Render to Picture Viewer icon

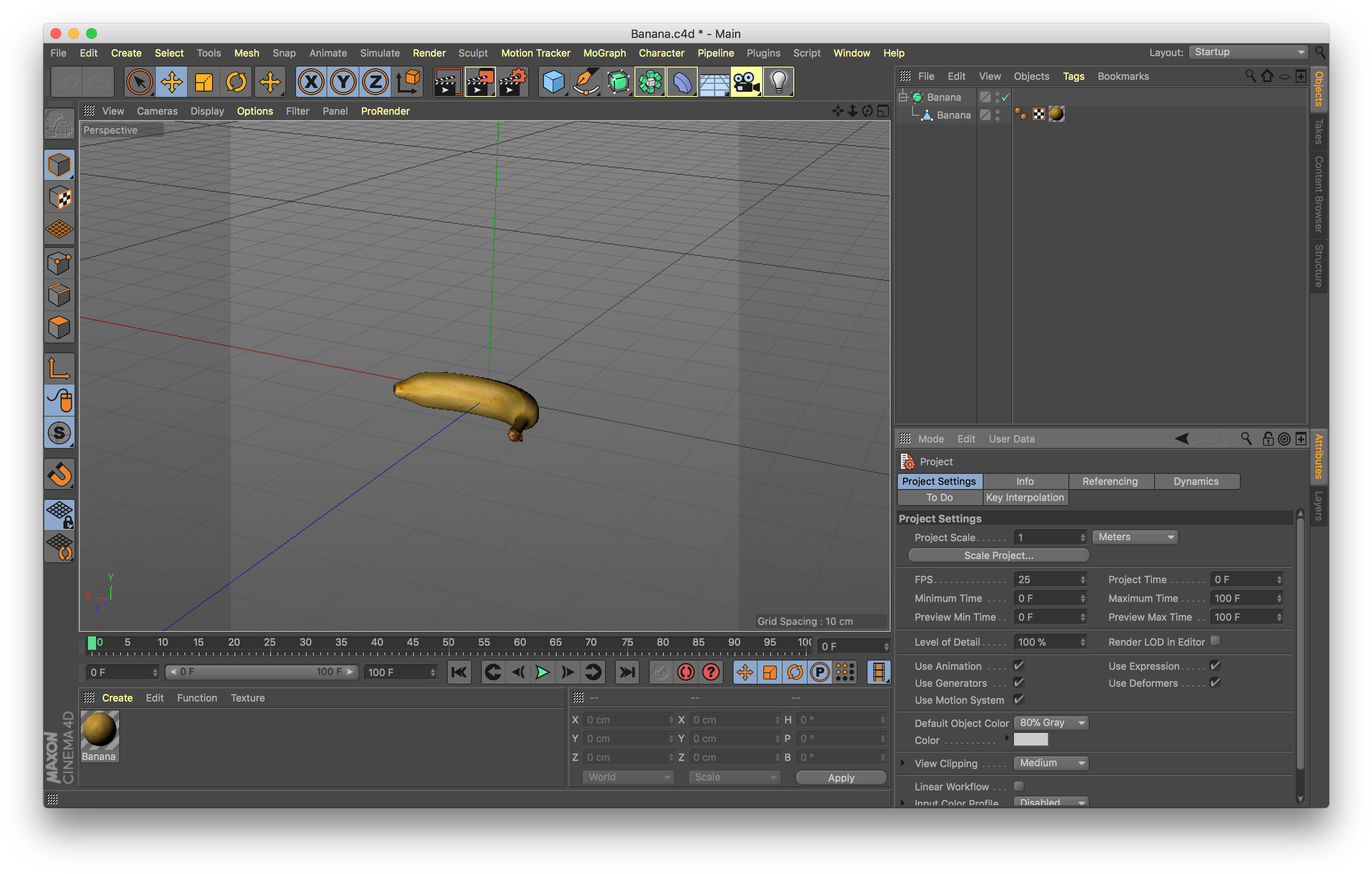(x=480, y=82)
